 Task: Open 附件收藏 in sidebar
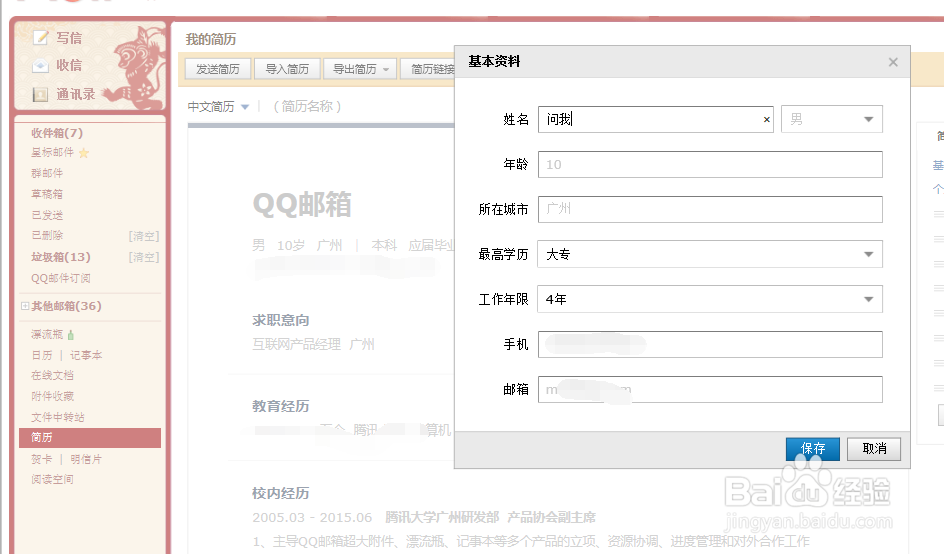52,396
